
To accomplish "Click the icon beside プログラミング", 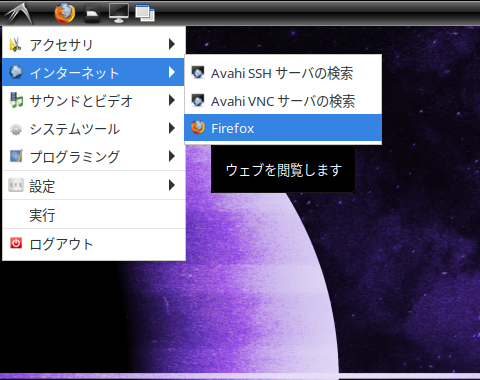I will pos(16,156).
